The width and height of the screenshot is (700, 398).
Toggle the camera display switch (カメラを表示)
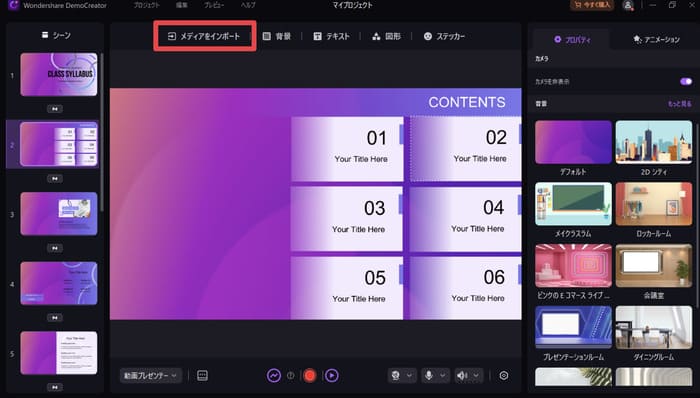coord(686,81)
